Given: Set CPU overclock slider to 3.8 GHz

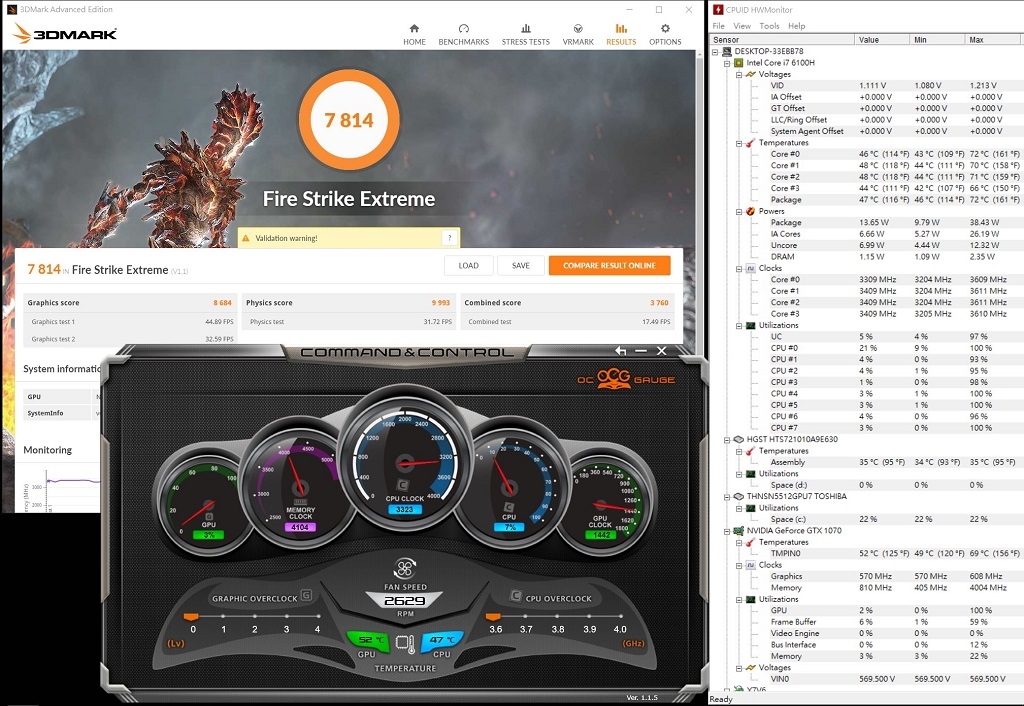Looking at the screenshot, I should (x=558, y=616).
